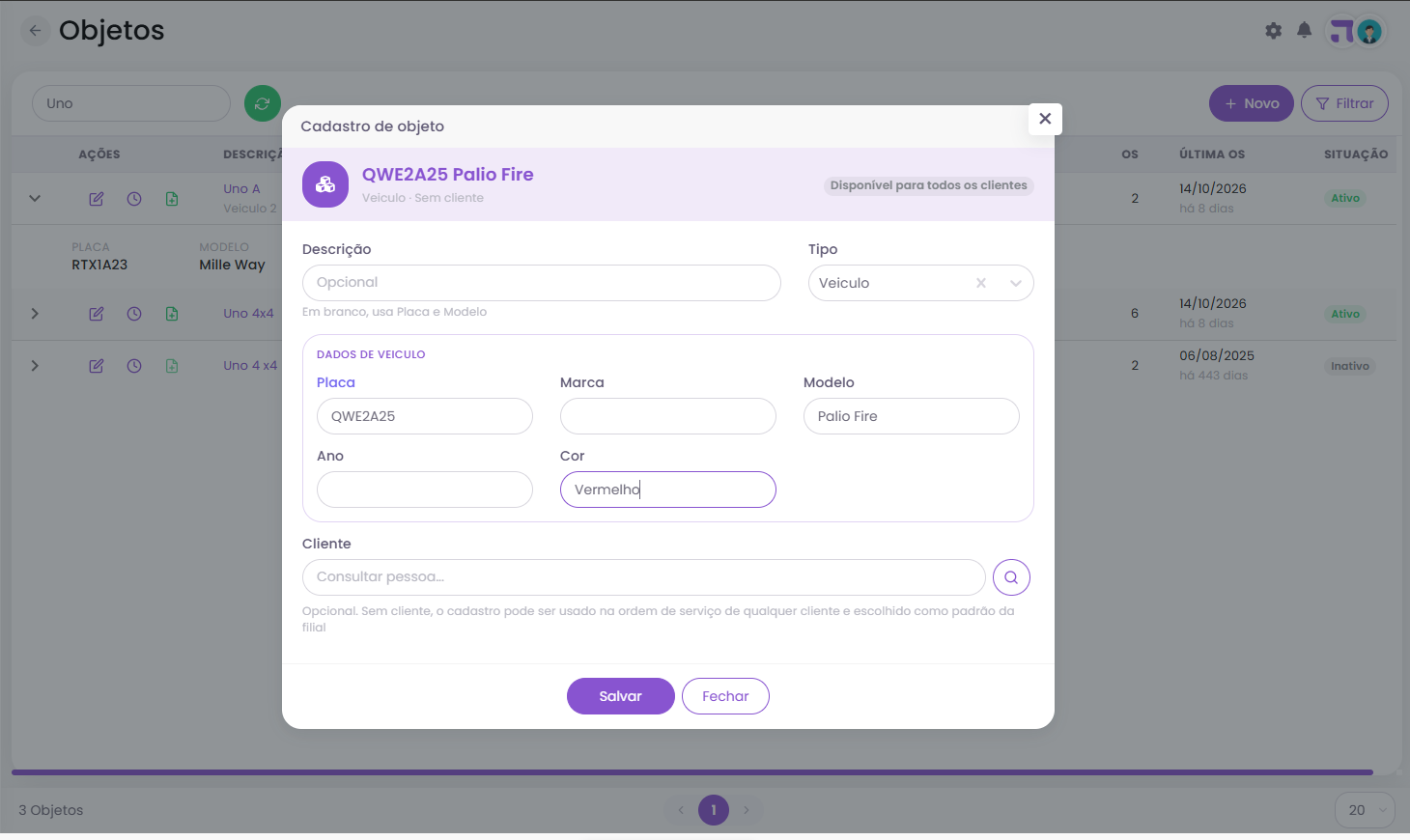The width and height of the screenshot is (1410, 840).
Task: Focus the Placa input field
Action: pos(425,416)
